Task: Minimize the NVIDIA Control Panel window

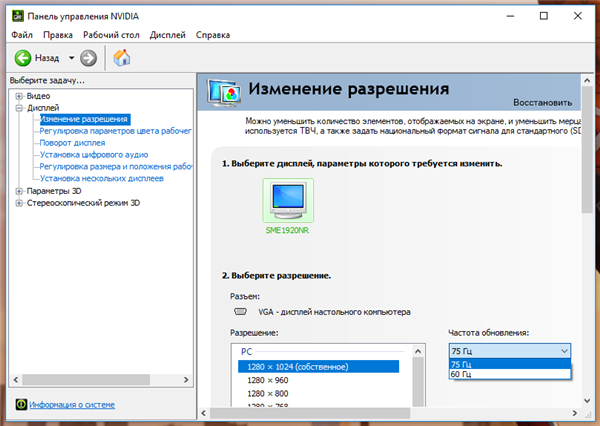Action: point(510,16)
